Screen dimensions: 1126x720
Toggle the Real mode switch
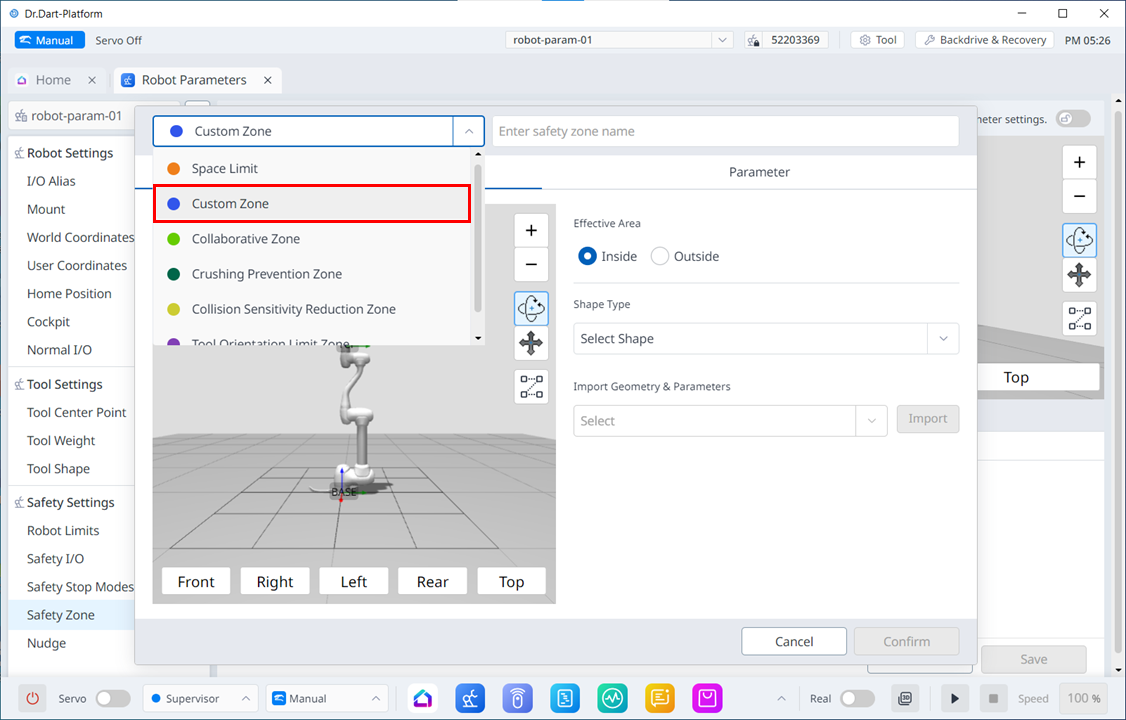click(857, 698)
